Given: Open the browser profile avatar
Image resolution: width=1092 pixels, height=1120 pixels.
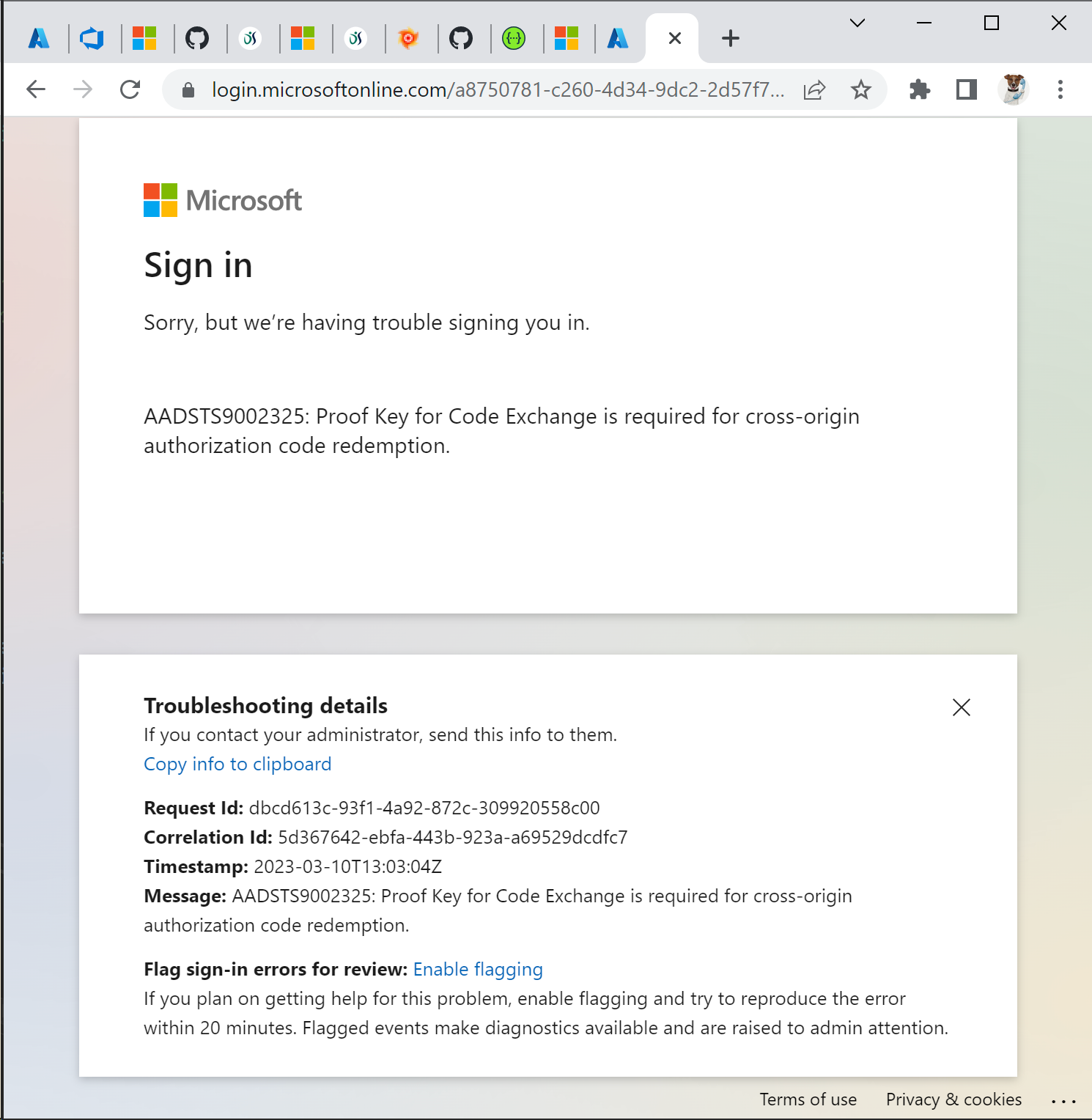Looking at the screenshot, I should (1014, 89).
